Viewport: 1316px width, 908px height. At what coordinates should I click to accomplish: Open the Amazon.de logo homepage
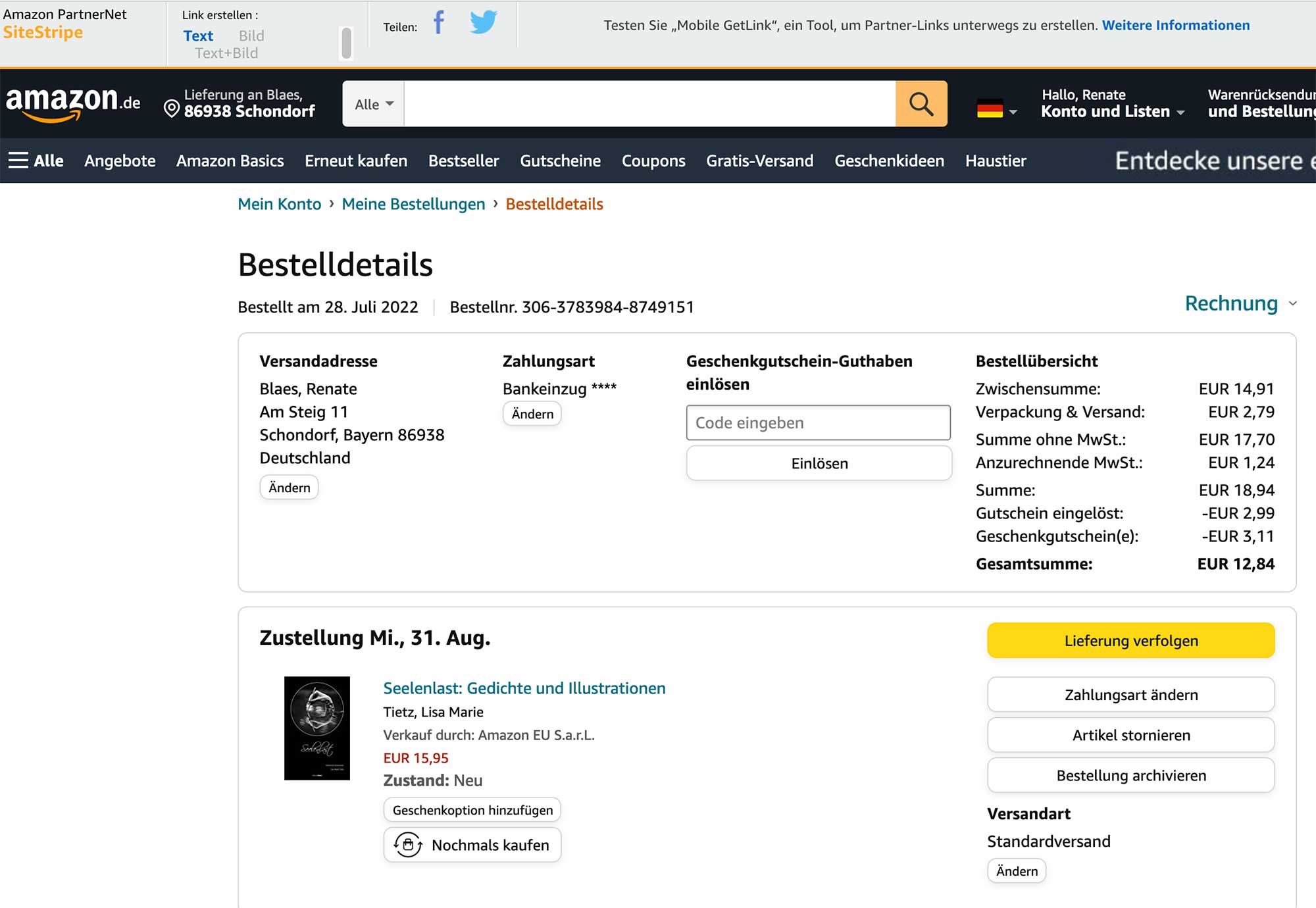tap(73, 104)
